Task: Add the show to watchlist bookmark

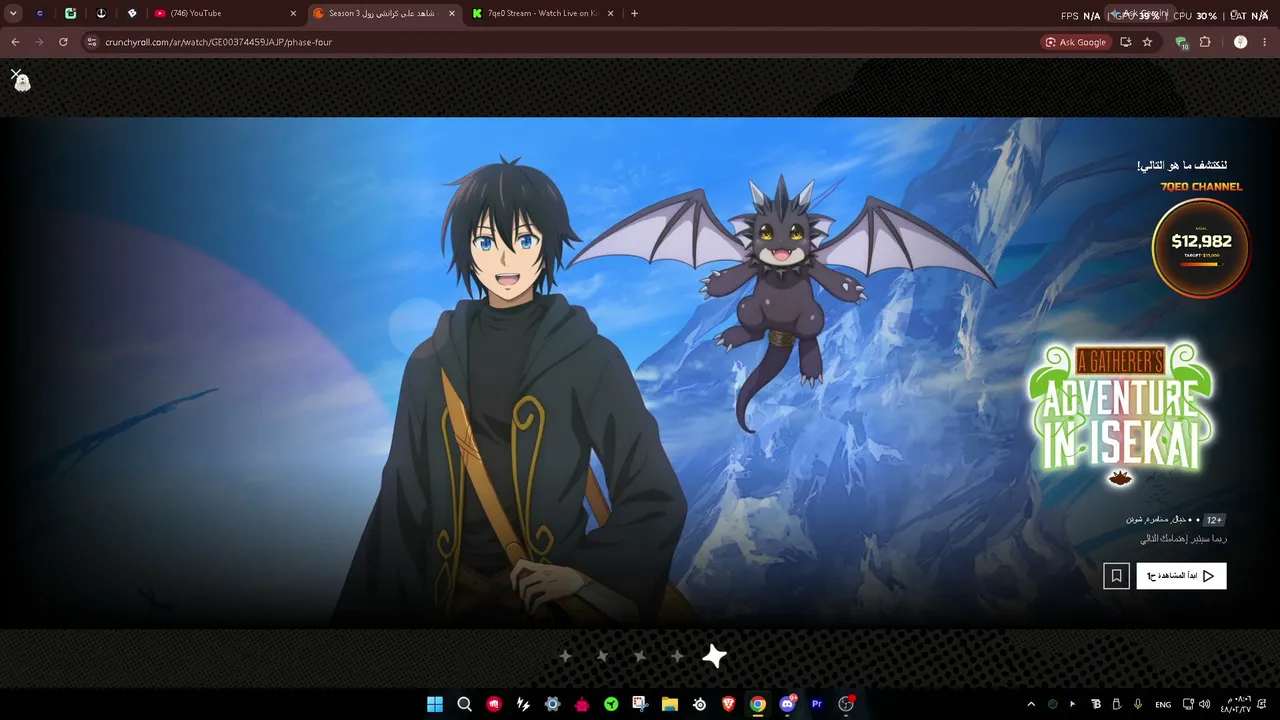Action: point(1116,576)
